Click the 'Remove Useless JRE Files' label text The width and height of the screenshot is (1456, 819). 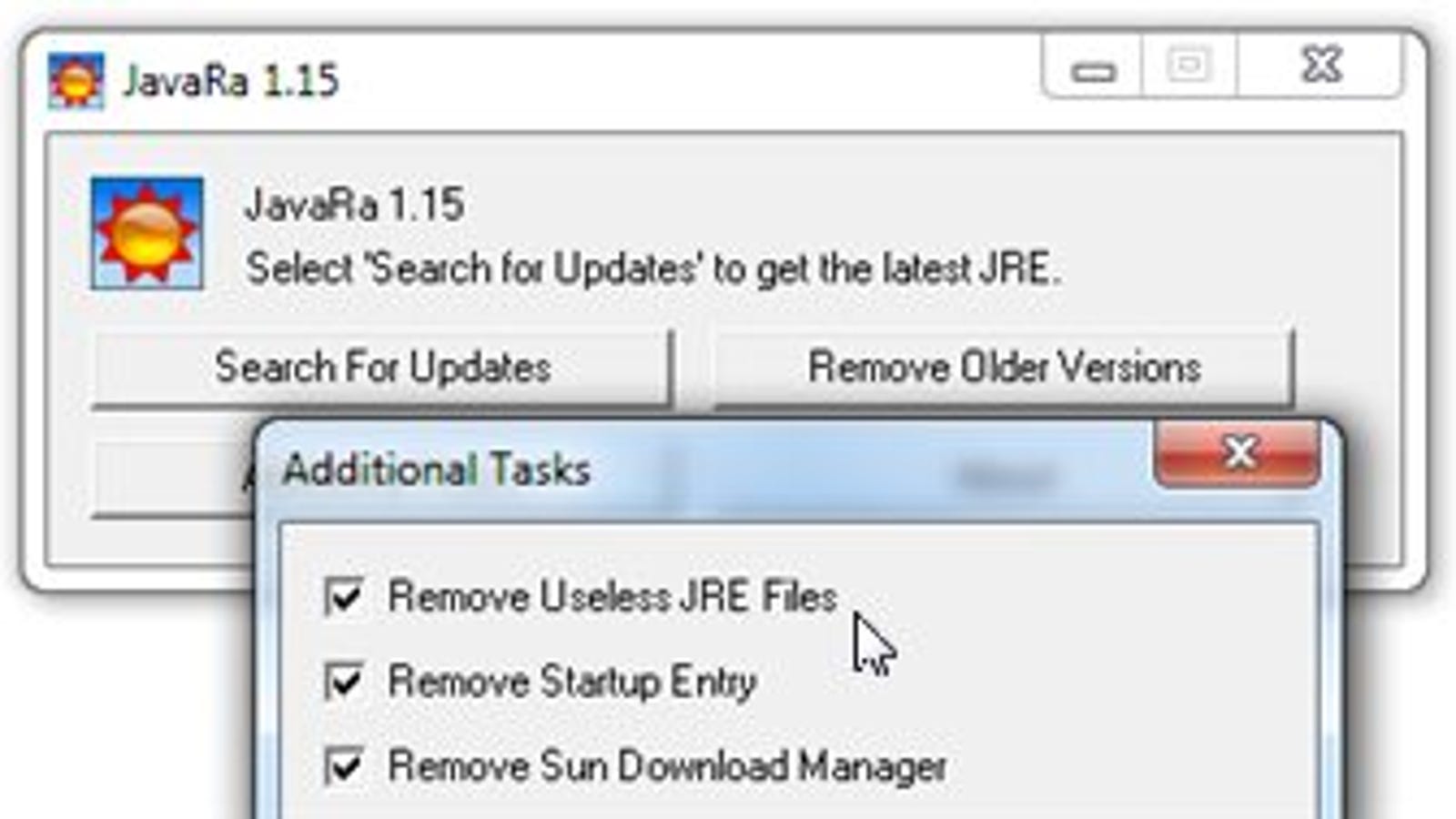point(612,597)
